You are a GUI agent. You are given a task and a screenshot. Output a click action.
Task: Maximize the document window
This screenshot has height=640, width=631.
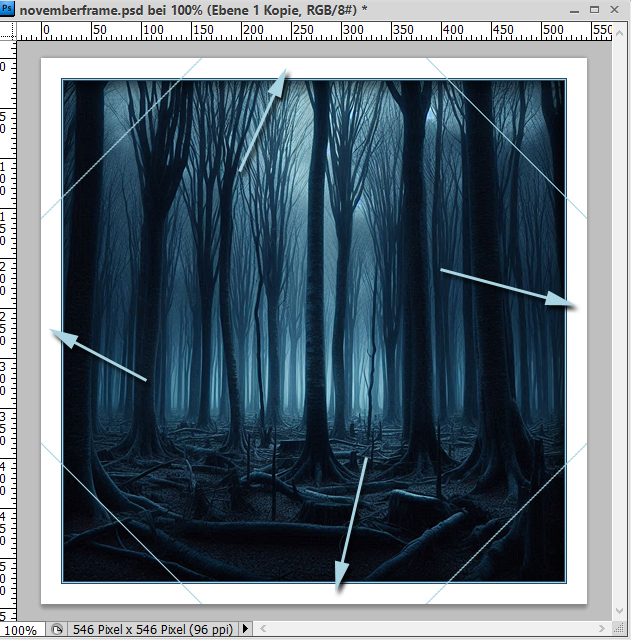coord(597,9)
